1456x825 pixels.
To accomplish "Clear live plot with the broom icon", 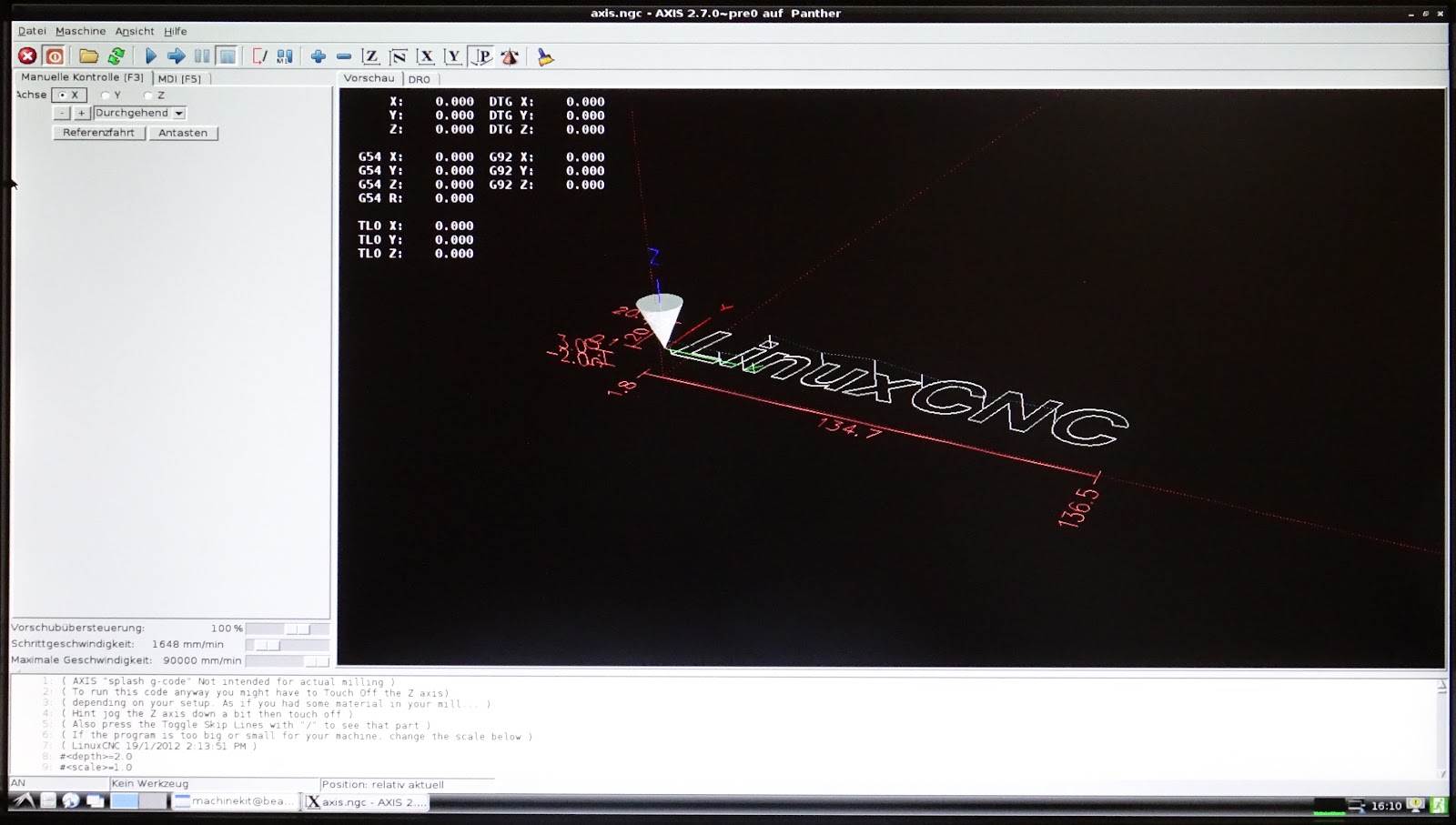I will pos(545,56).
